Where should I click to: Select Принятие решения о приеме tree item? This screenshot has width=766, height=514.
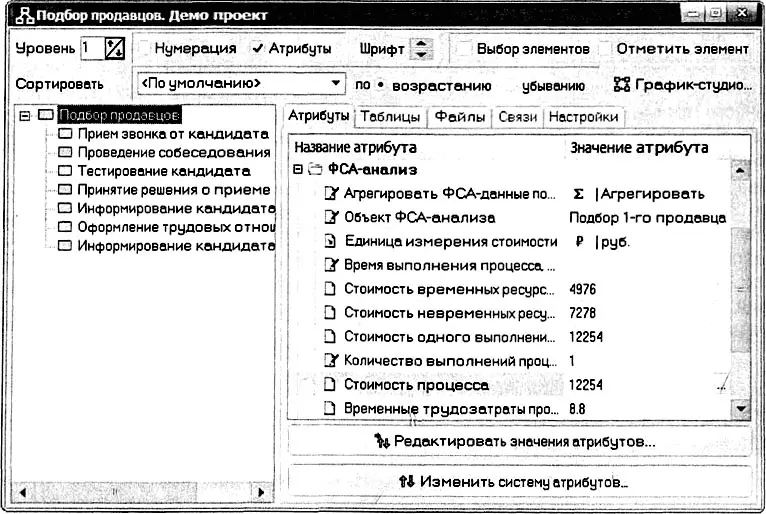[x=174, y=190]
